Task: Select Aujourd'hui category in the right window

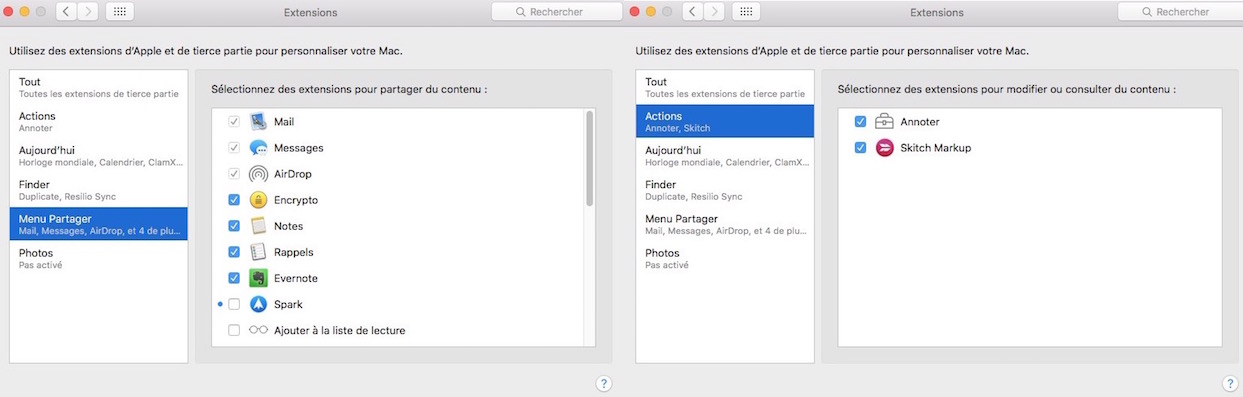Action: [x=725, y=155]
